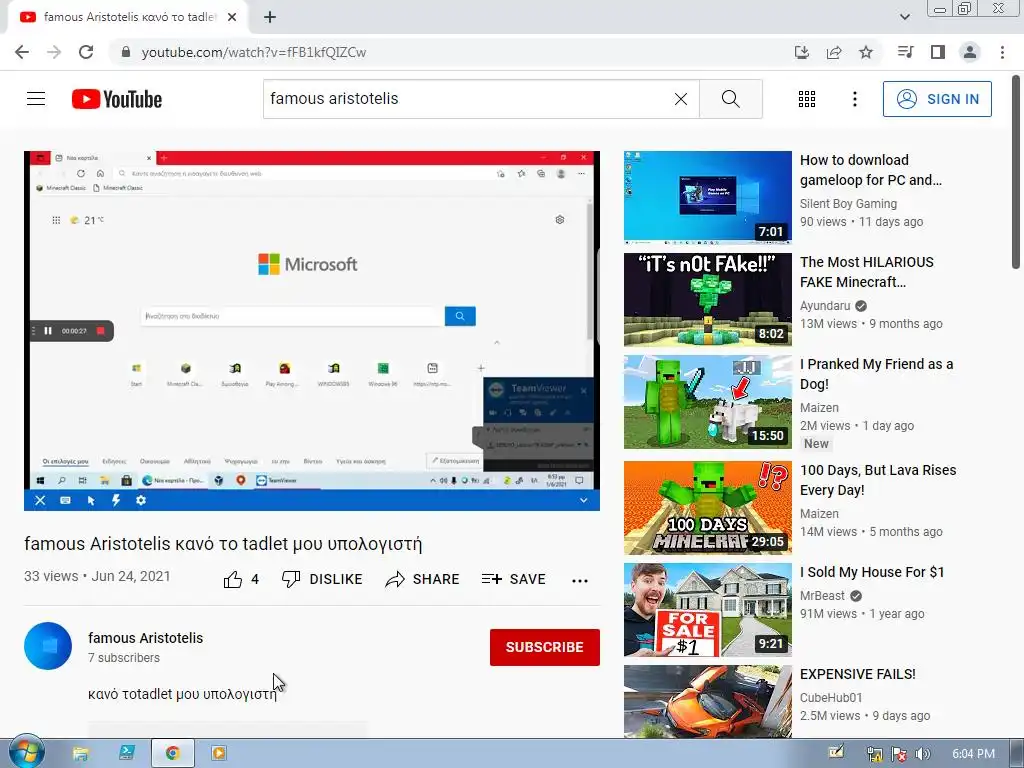Open the video's more actions ellipsis
This screenshot has width=1024, height=768.
580,580
